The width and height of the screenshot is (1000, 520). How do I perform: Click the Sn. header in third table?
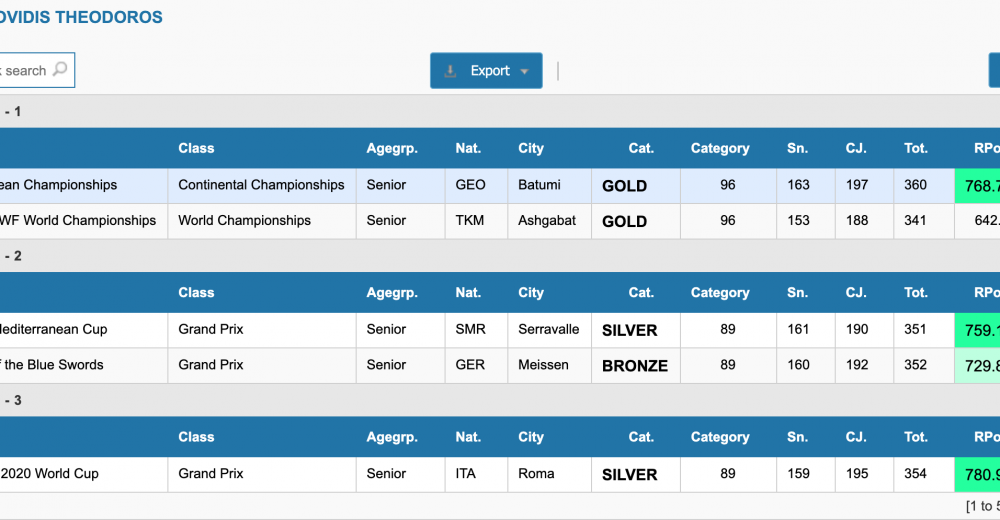coord(797,437)
